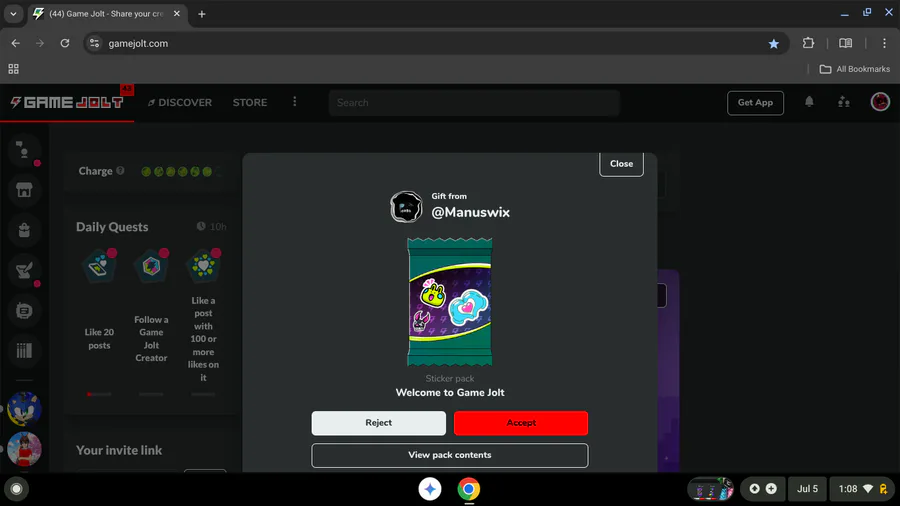Screen dimensions: 900x506
Task: Go to the Store tab
Action: click(250, 103)
